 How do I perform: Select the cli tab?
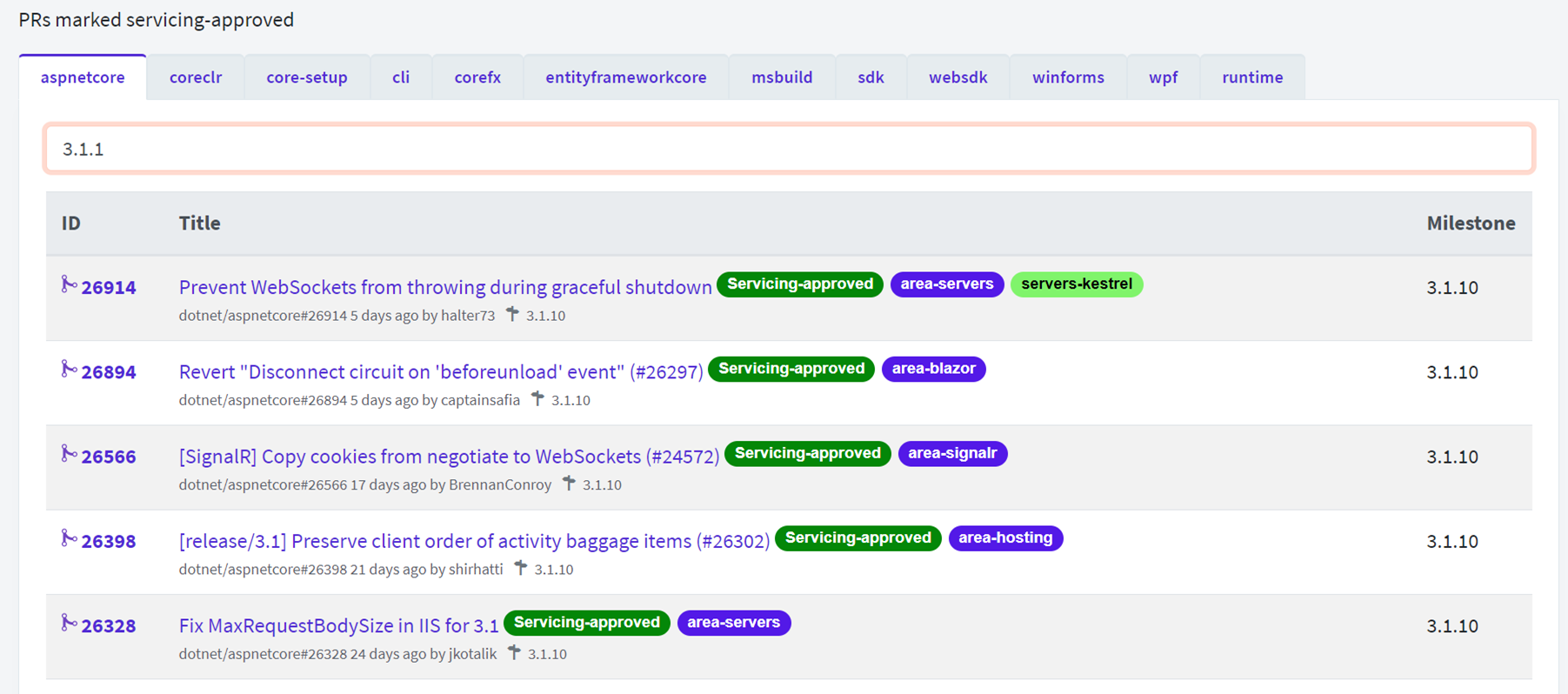tap(401, 77)
